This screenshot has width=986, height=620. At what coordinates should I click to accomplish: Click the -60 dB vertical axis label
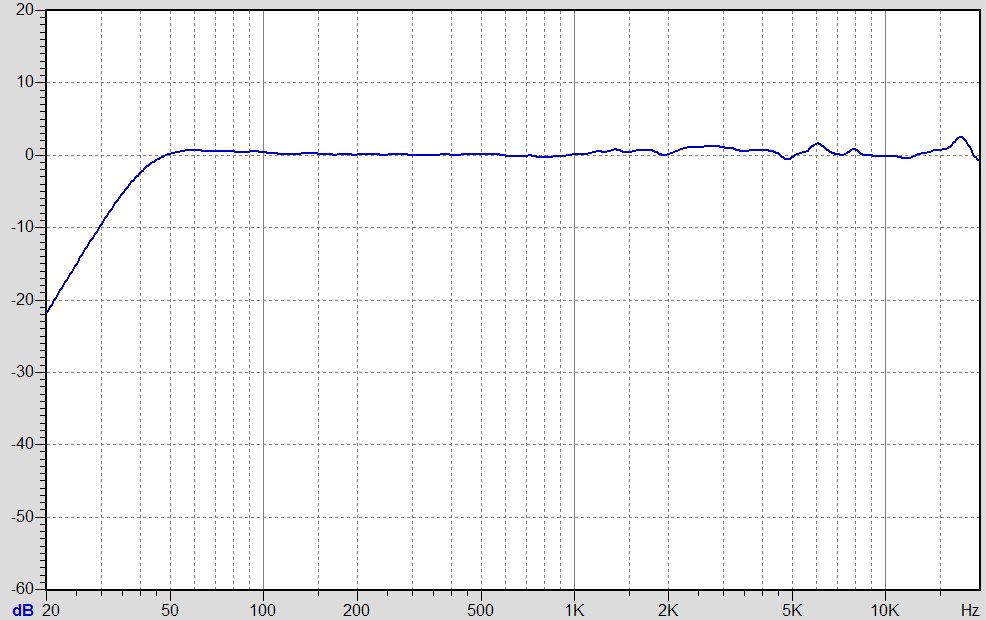tap(23, 589)
